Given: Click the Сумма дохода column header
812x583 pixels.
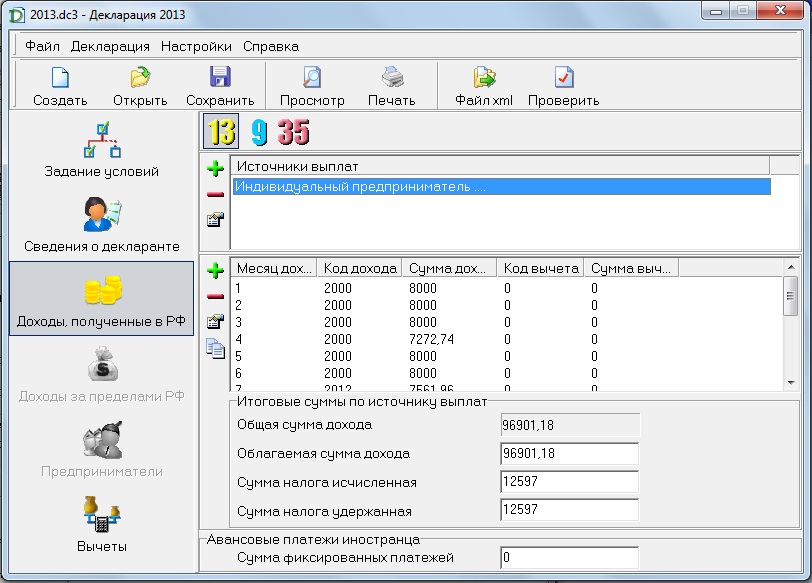Looking at the screenshot, I should click(450, 268).
